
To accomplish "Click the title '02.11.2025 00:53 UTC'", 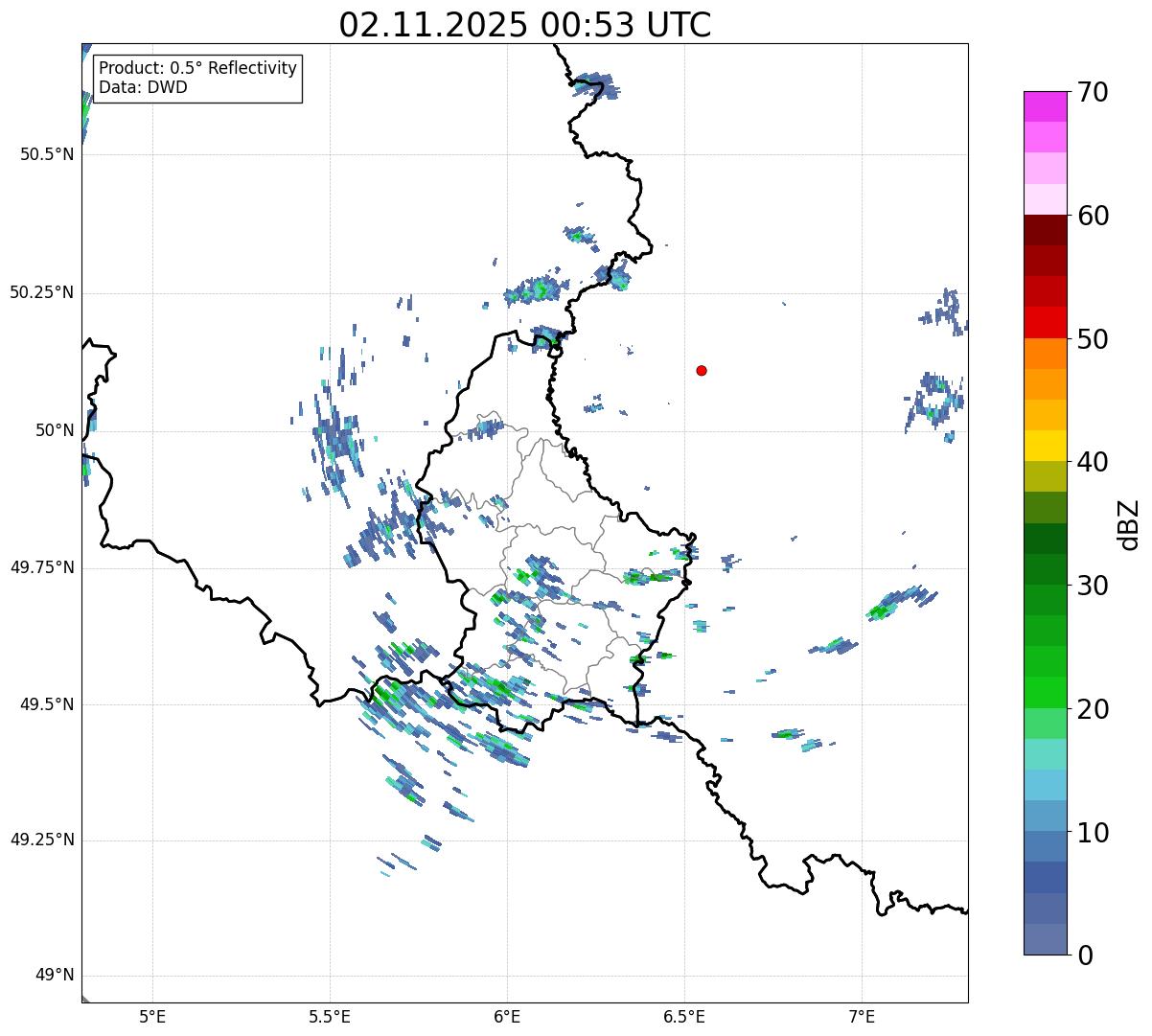I will tap(525, 25).
